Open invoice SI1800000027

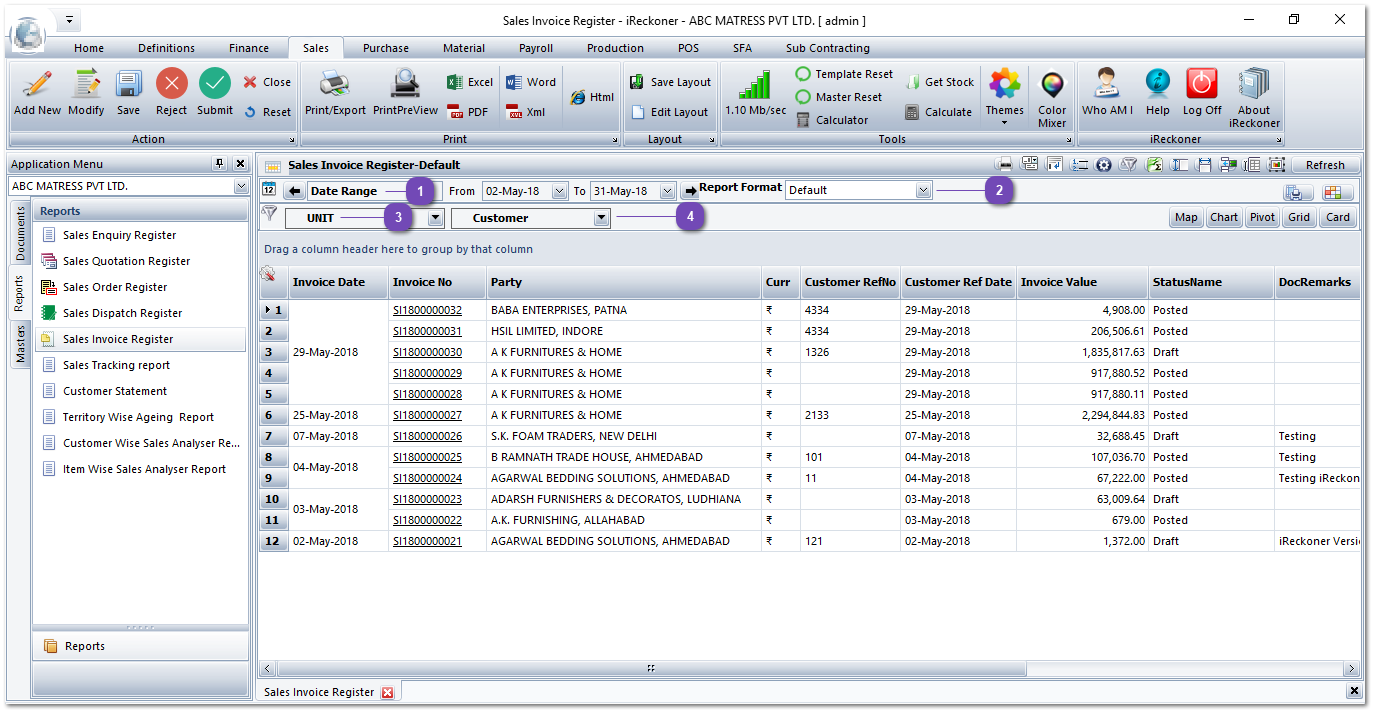425,414
